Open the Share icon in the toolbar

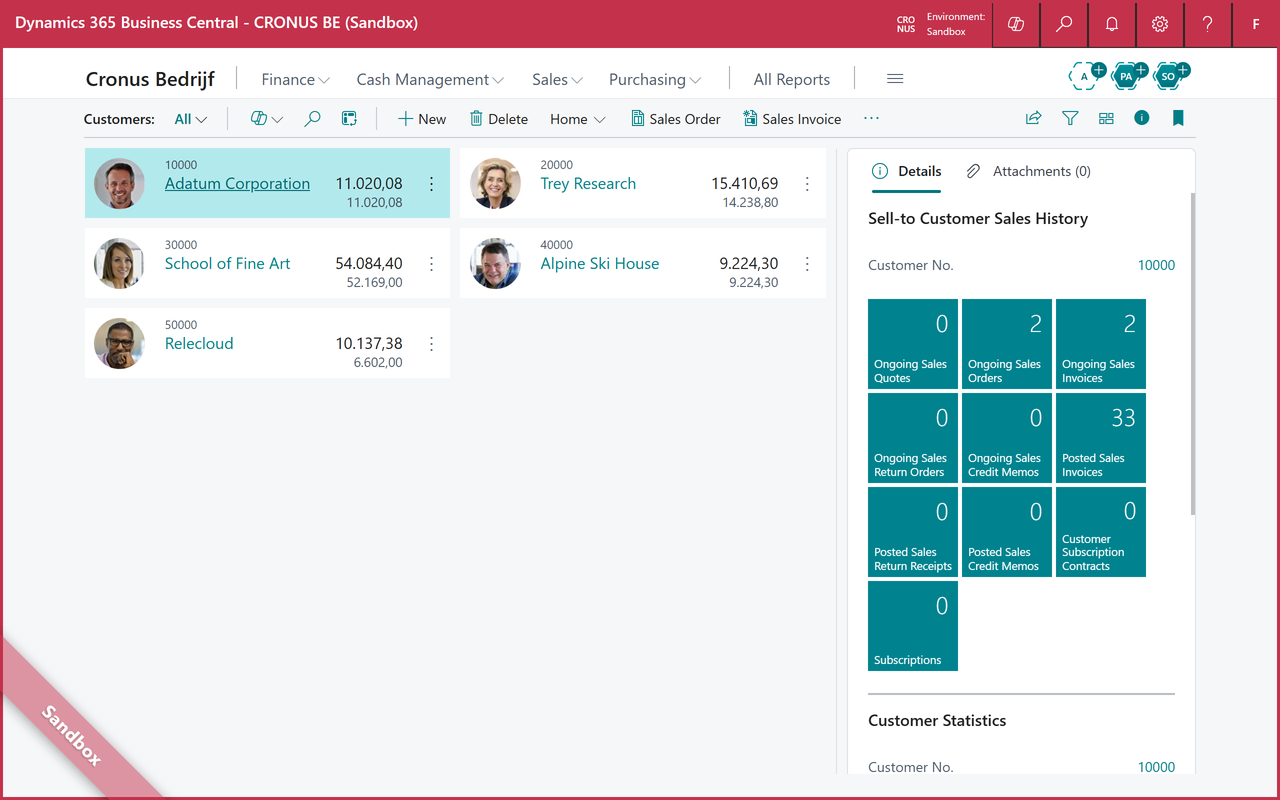(x=1034, y=118)
